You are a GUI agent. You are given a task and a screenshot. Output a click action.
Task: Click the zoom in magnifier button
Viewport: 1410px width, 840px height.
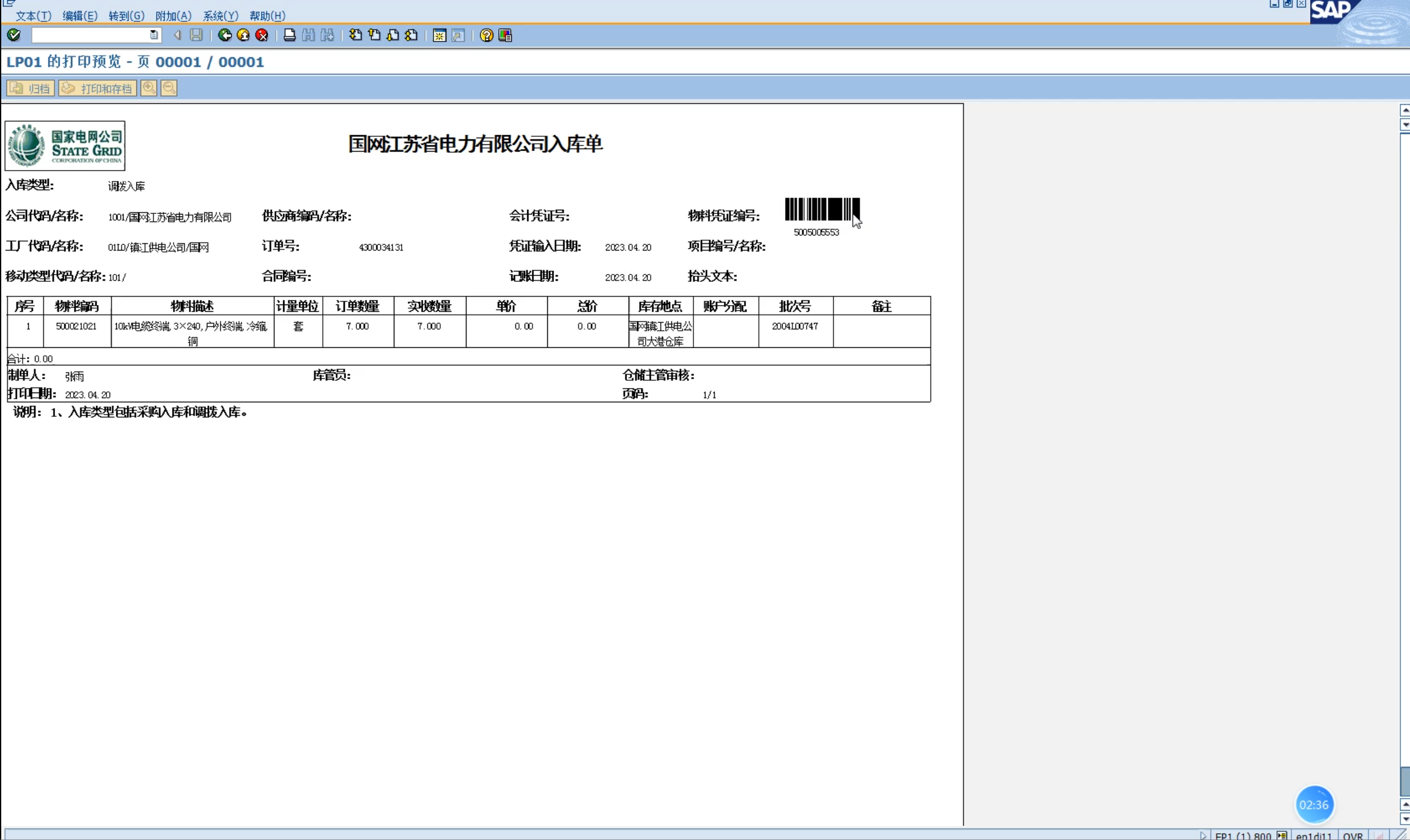(149, 88)
